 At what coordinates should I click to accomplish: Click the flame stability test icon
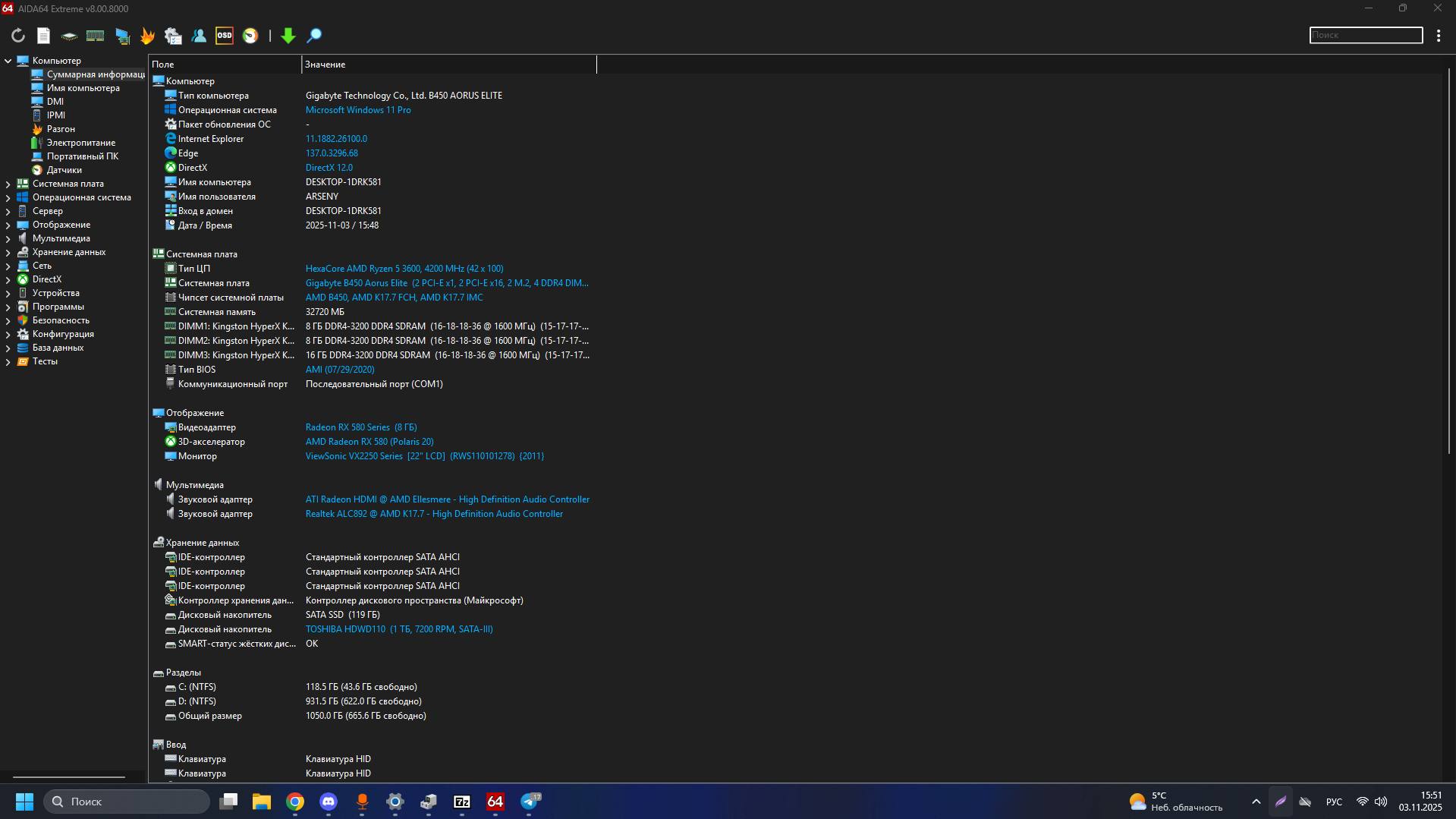[x=147, y=36]
